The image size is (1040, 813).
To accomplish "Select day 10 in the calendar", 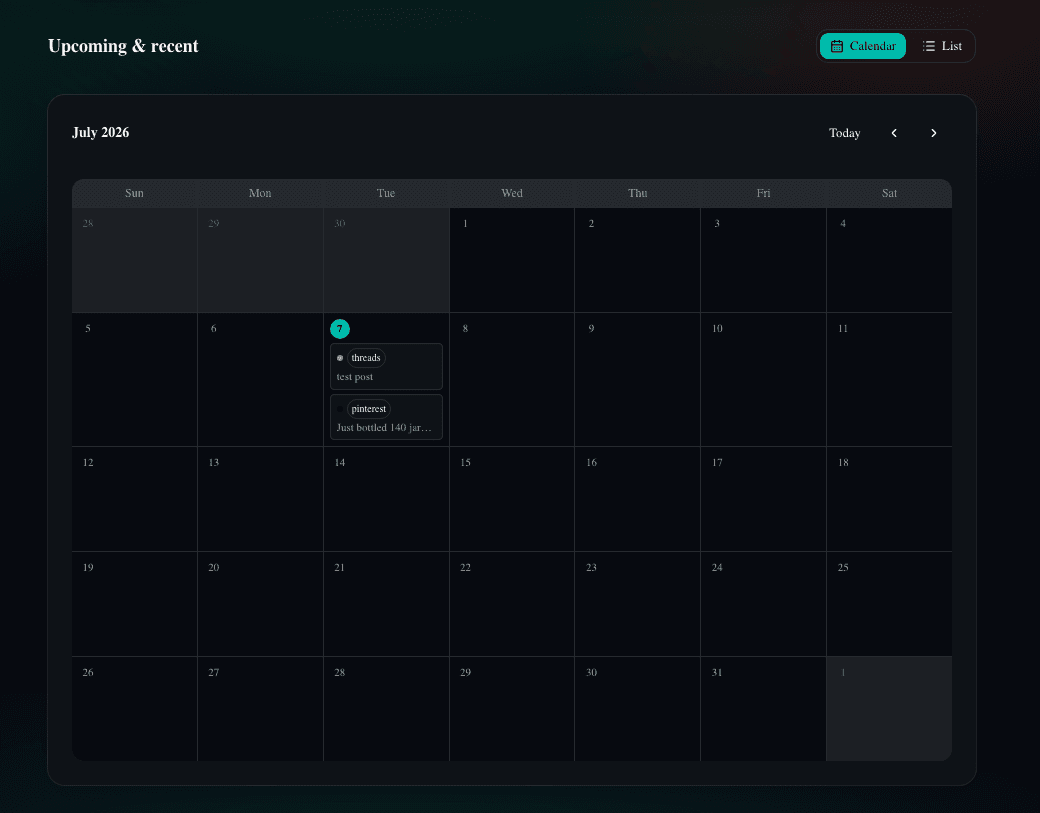I will 763,379.
